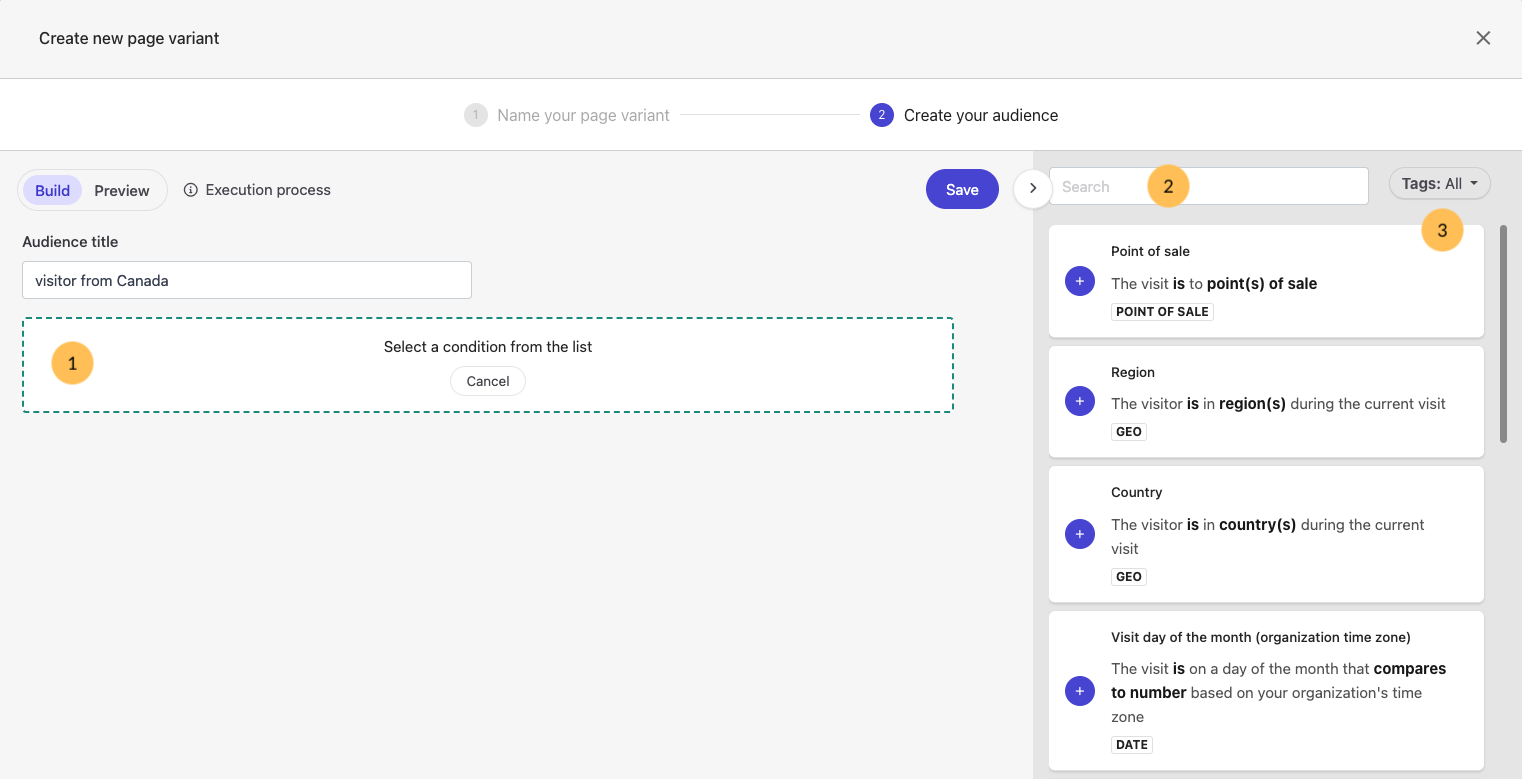Switch to Preview mode
Viewport: 1522px width, 779px height.
[x=121, y=189]
